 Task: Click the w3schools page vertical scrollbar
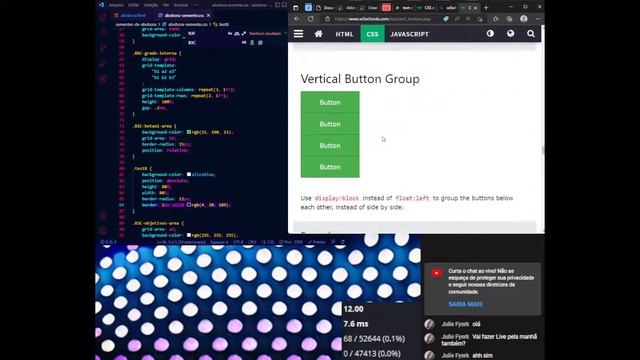coord(542,150)
